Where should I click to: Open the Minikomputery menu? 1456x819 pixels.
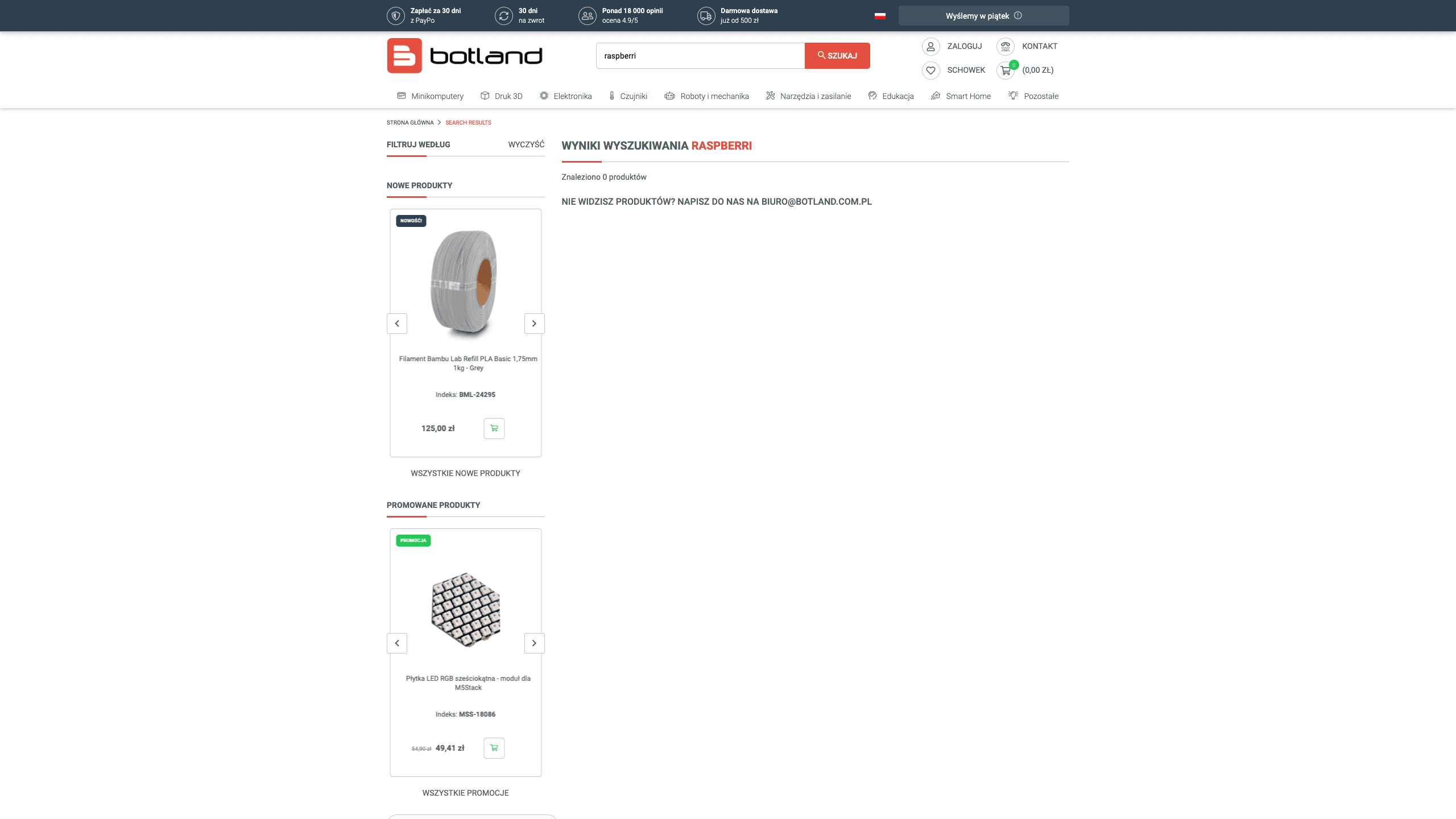431,96
